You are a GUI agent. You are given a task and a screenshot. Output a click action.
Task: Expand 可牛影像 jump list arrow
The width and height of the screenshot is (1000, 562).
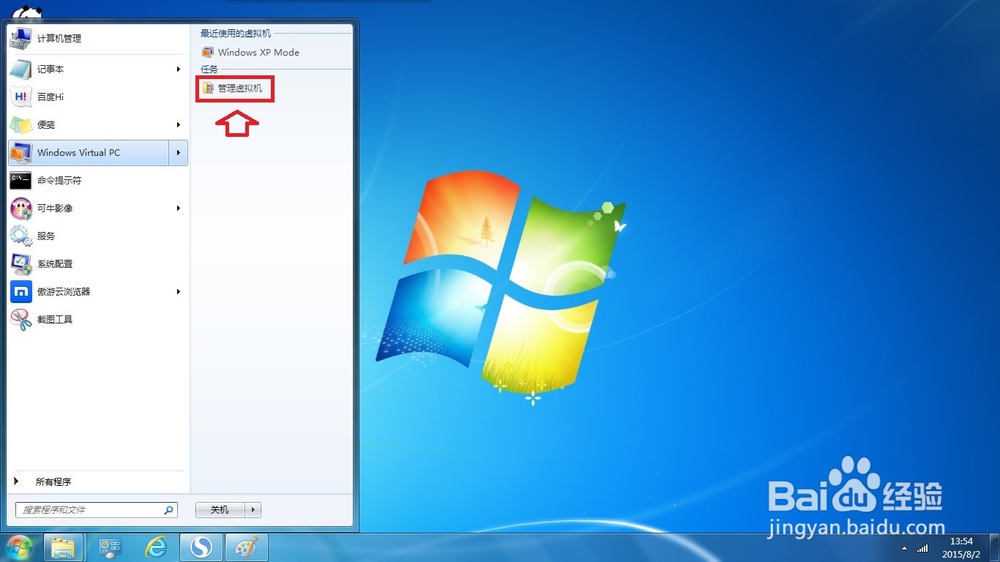coord(179,209)
